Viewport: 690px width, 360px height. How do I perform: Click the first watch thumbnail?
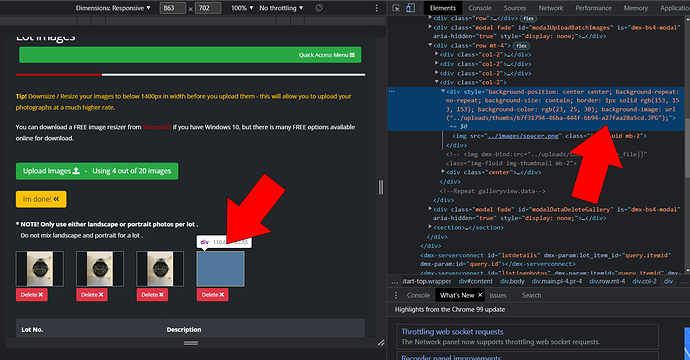[40, 269]
